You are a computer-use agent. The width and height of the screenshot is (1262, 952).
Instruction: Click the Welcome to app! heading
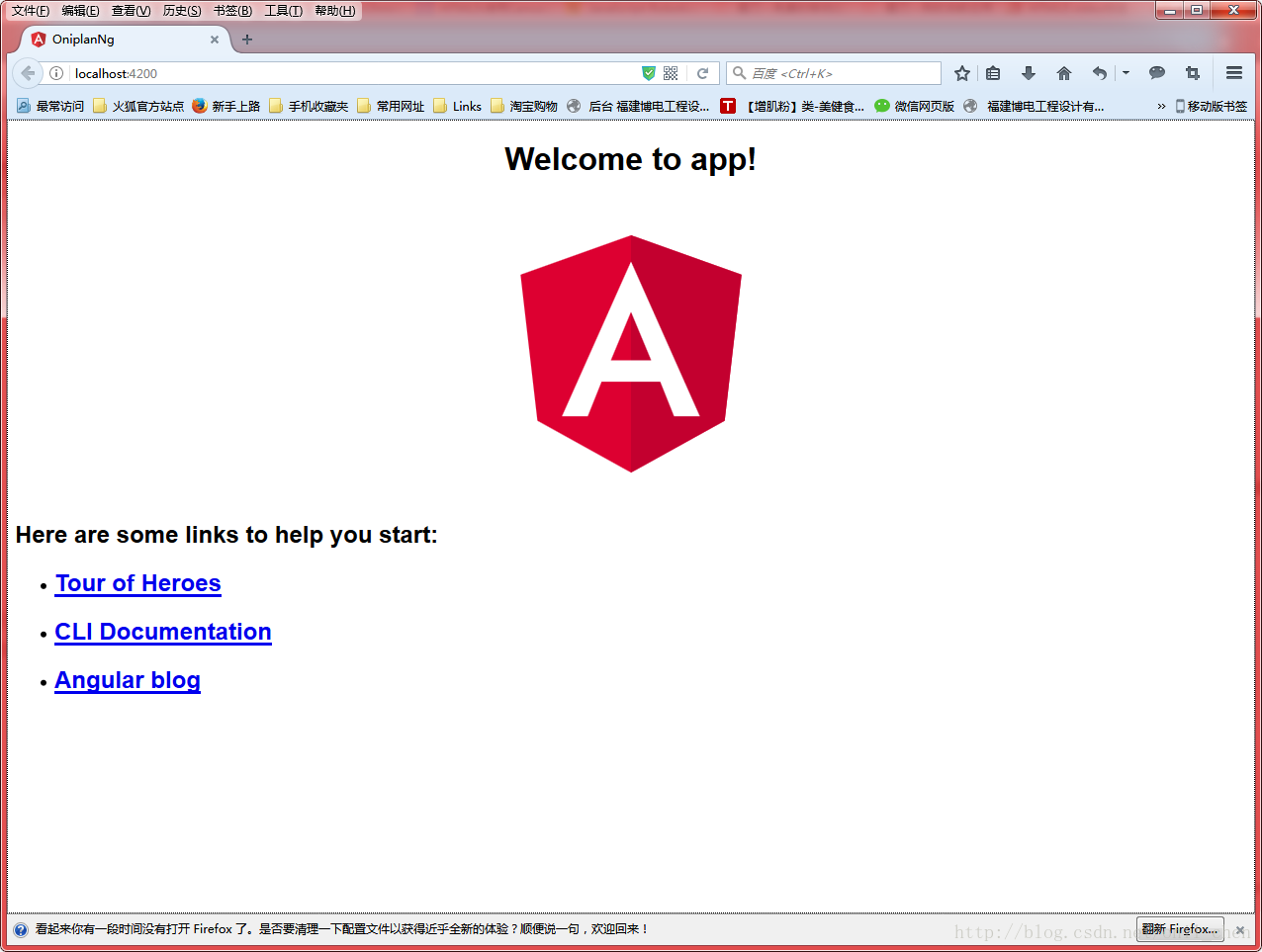tap(631, 159)
